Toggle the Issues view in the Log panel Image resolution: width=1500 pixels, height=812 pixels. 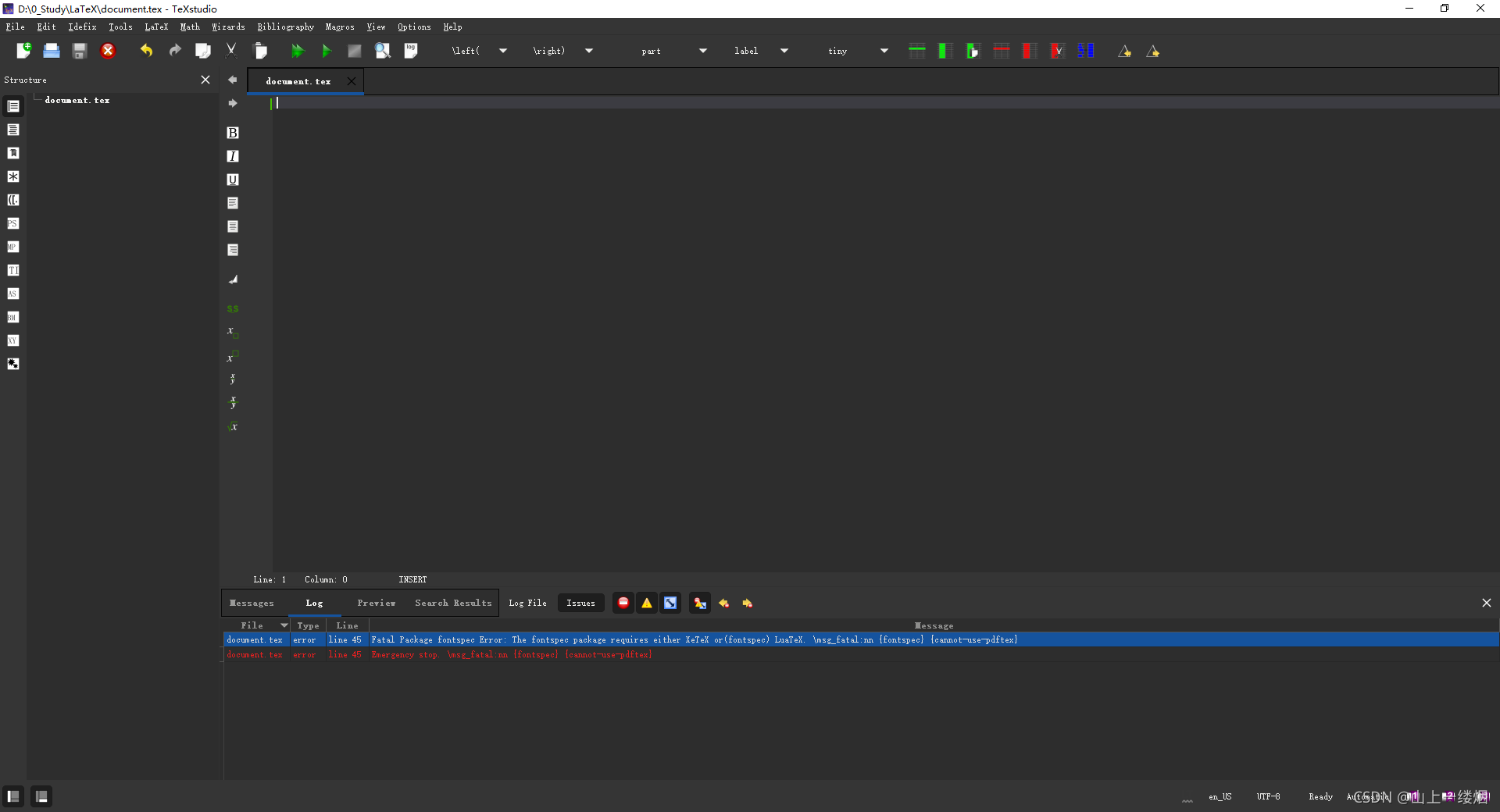click(x=580, y=603)
